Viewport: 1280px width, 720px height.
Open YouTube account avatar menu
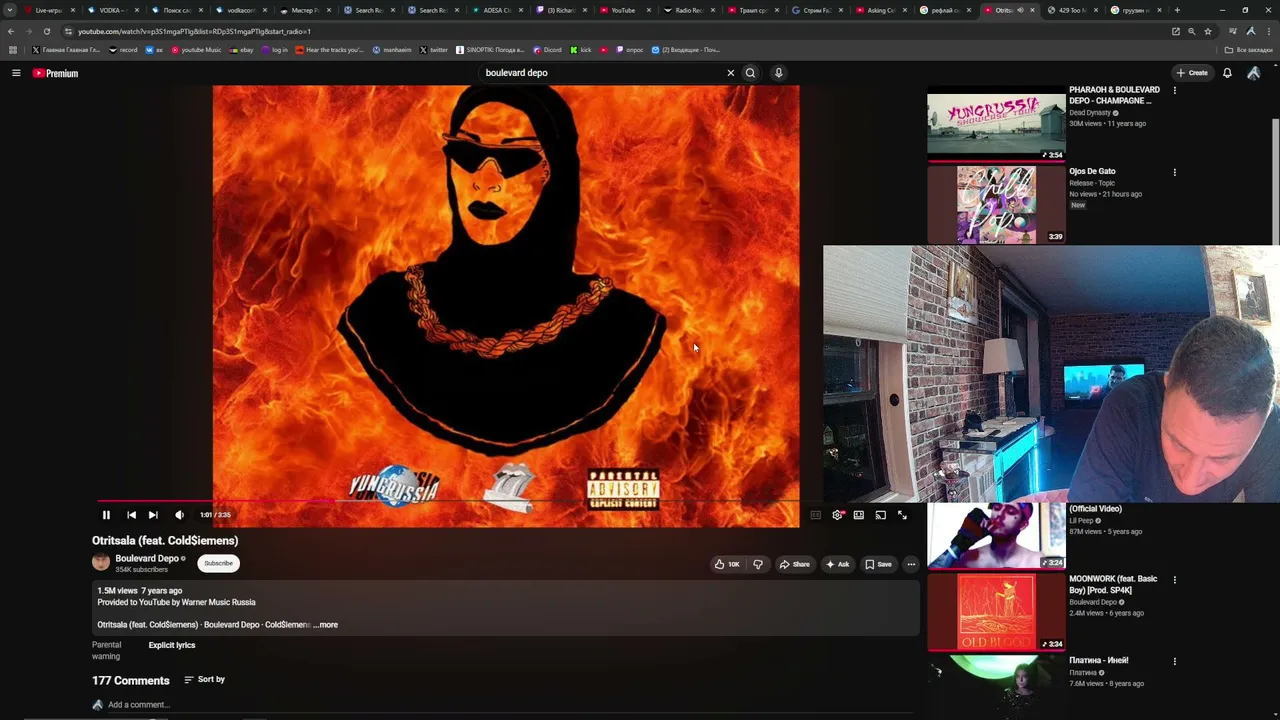tap(1253, 73)
